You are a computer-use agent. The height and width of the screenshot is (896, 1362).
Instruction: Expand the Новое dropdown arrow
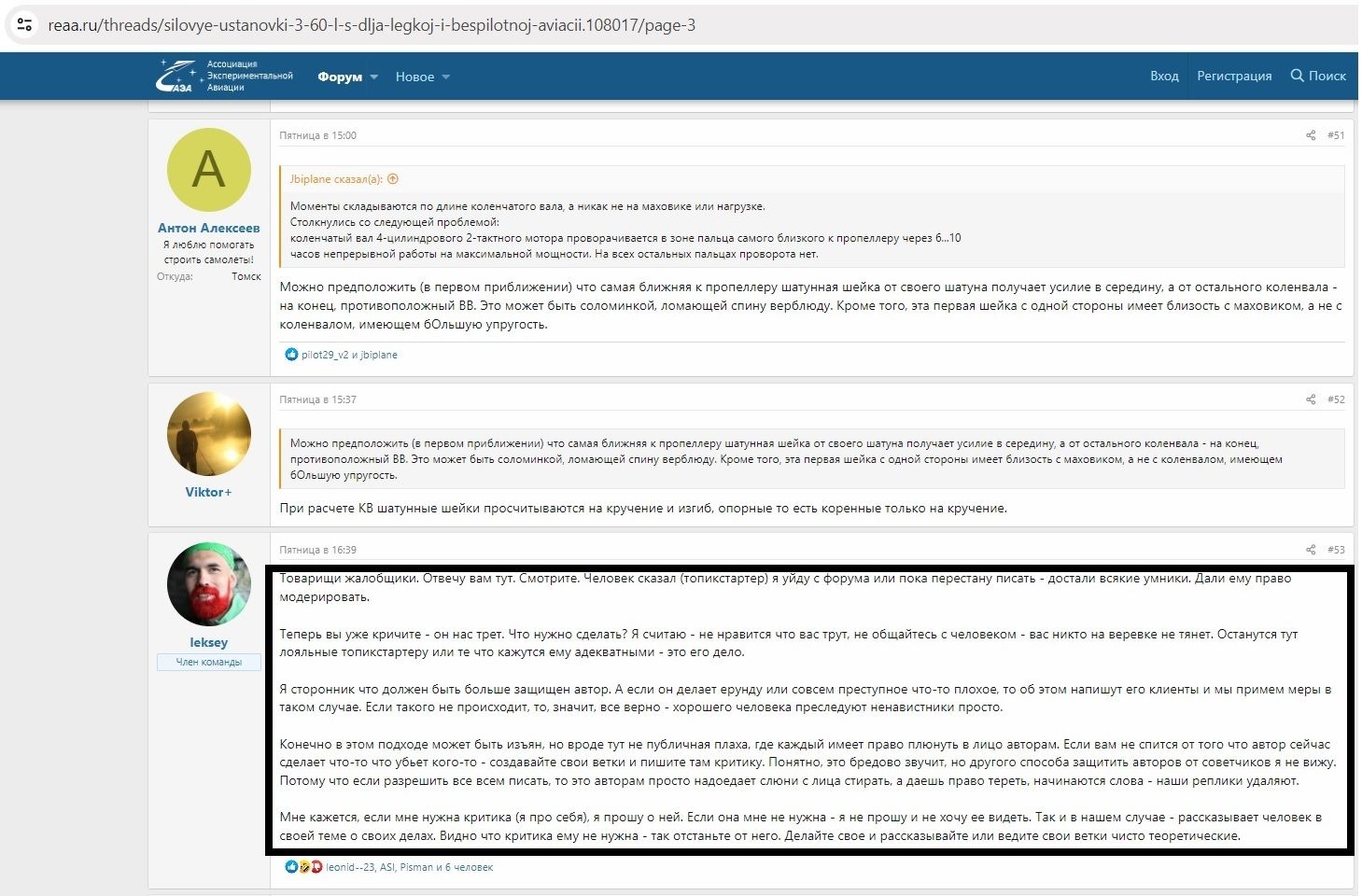[446, 77]
